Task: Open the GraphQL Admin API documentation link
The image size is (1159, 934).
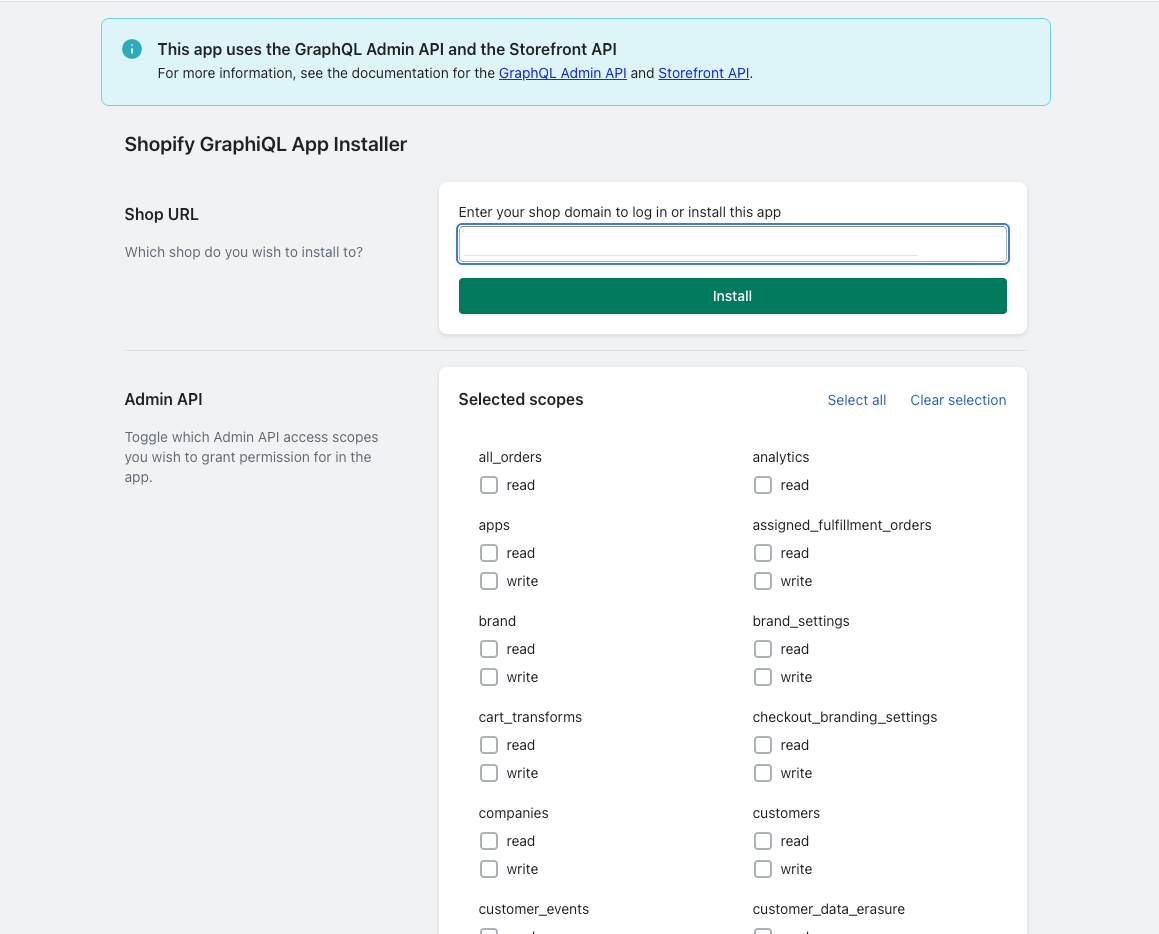Action: (562, 73)
